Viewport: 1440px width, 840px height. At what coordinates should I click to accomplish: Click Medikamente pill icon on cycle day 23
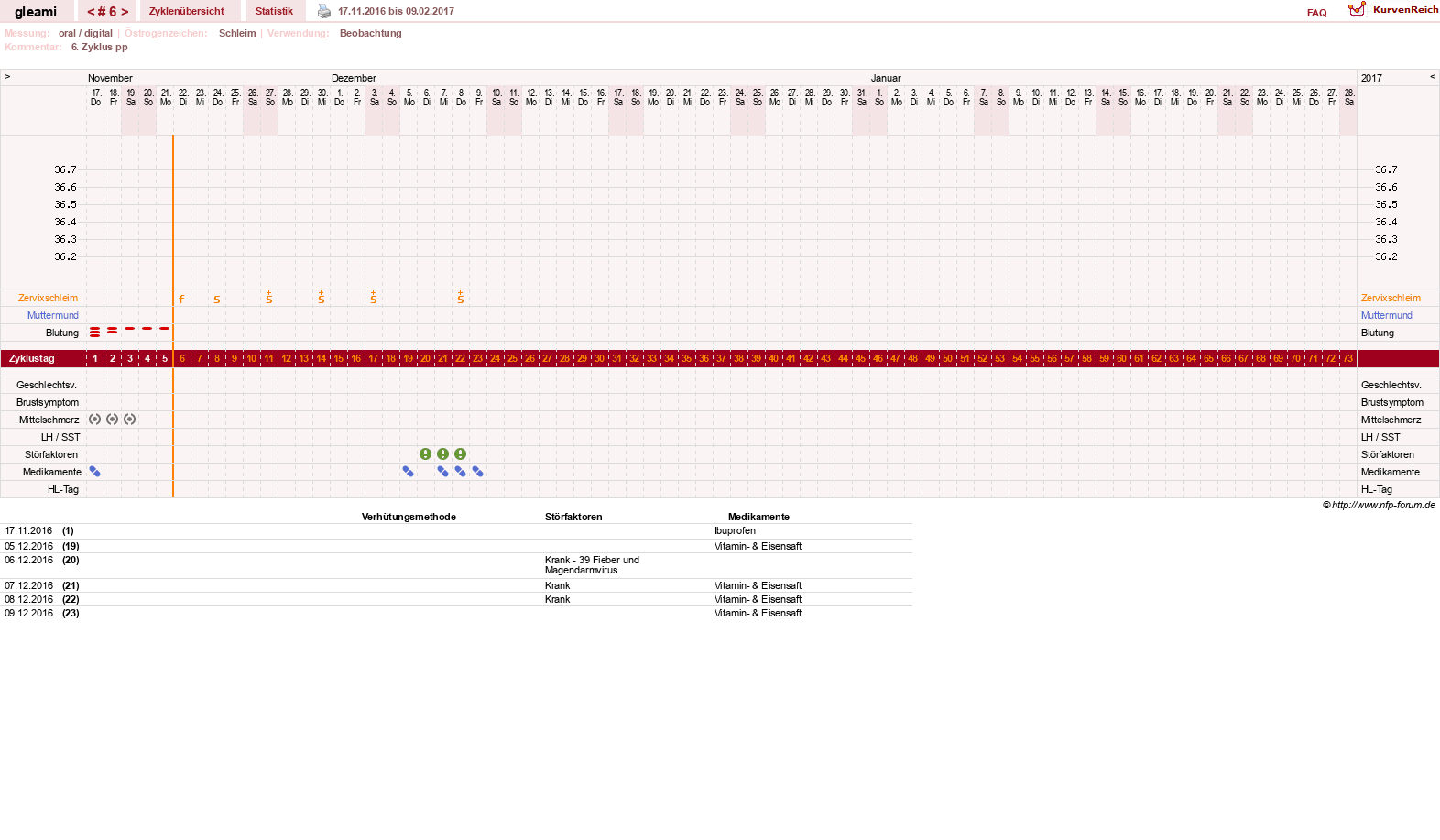pyautogui.click(x=478, y=472)
